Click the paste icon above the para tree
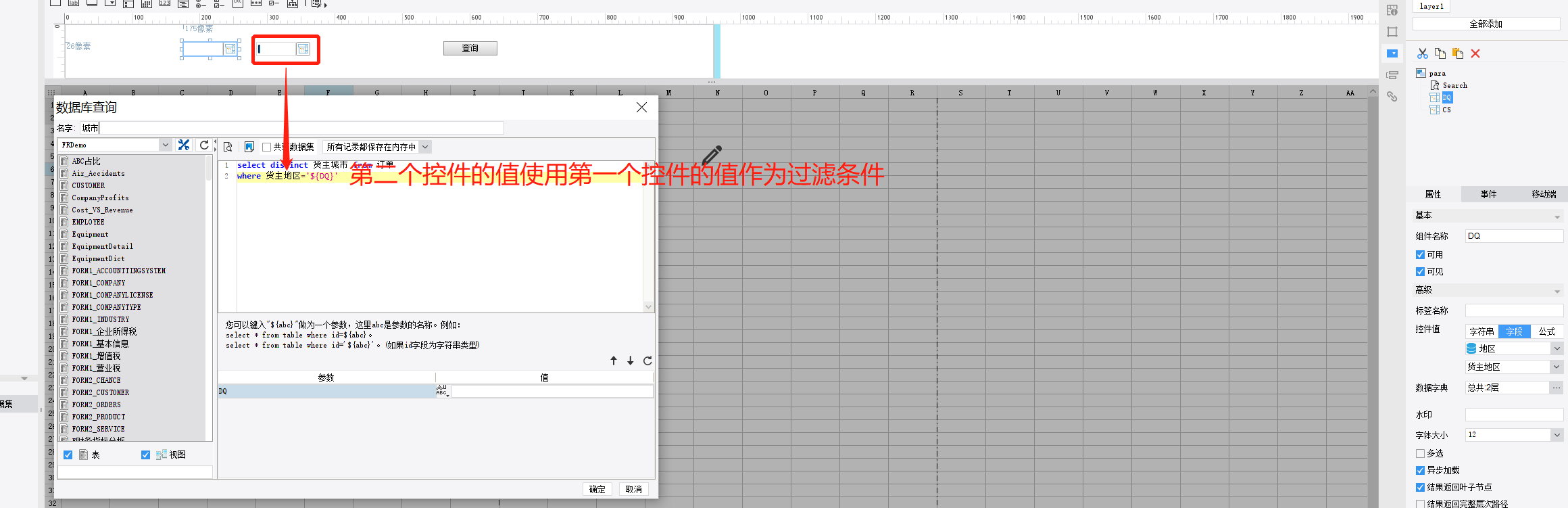1568x508 pixels. (x=1458, y=53)
